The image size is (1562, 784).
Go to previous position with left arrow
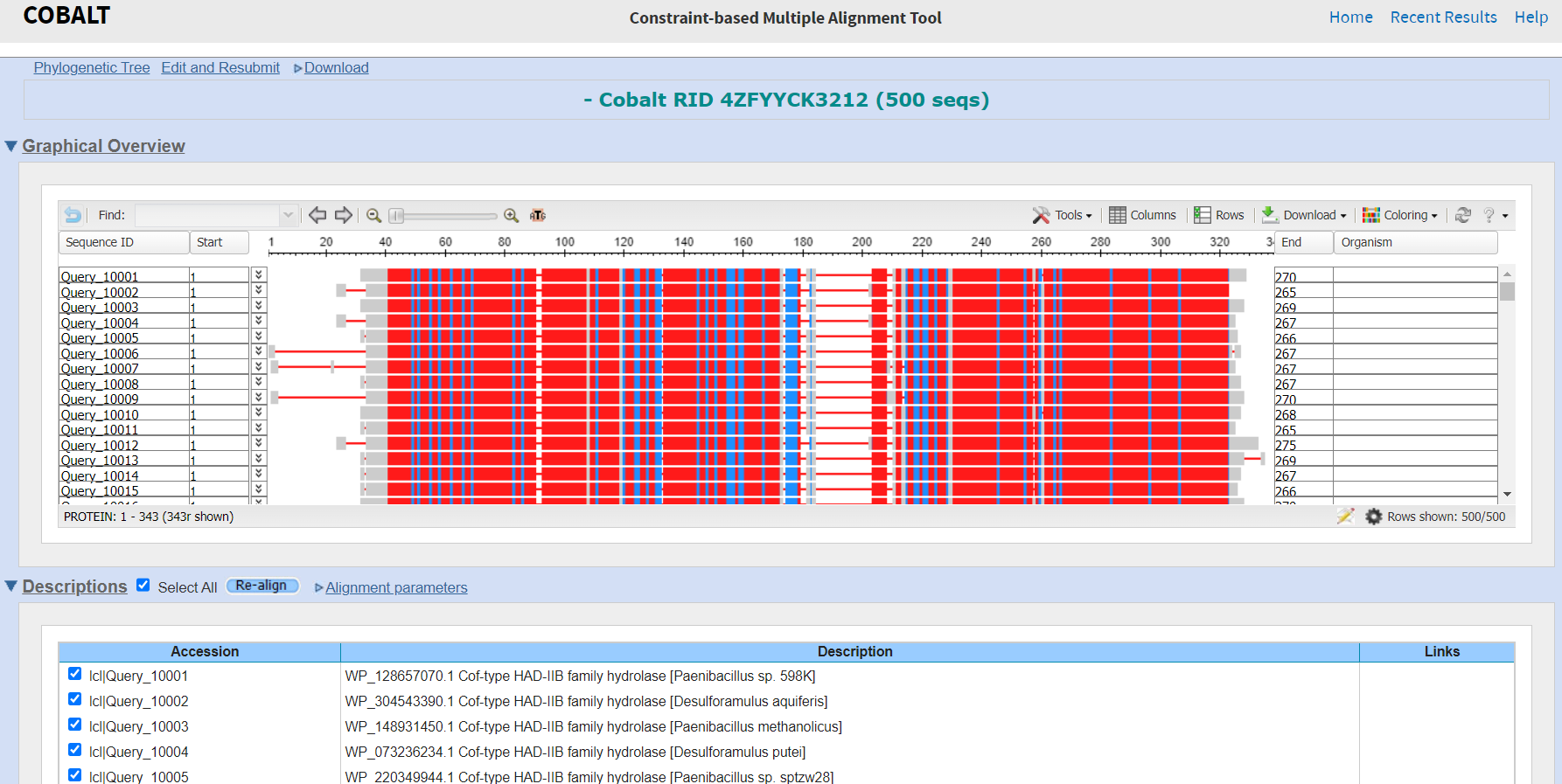pos(317,215)
